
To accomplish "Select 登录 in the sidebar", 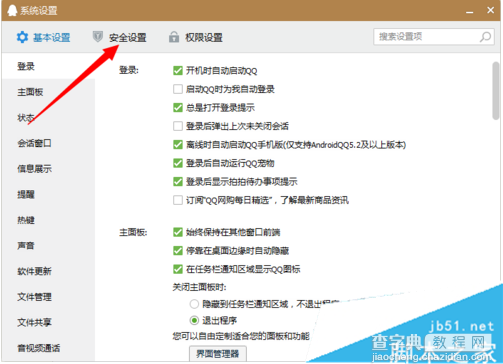I will pyautogui.click(x=49, y=66).
